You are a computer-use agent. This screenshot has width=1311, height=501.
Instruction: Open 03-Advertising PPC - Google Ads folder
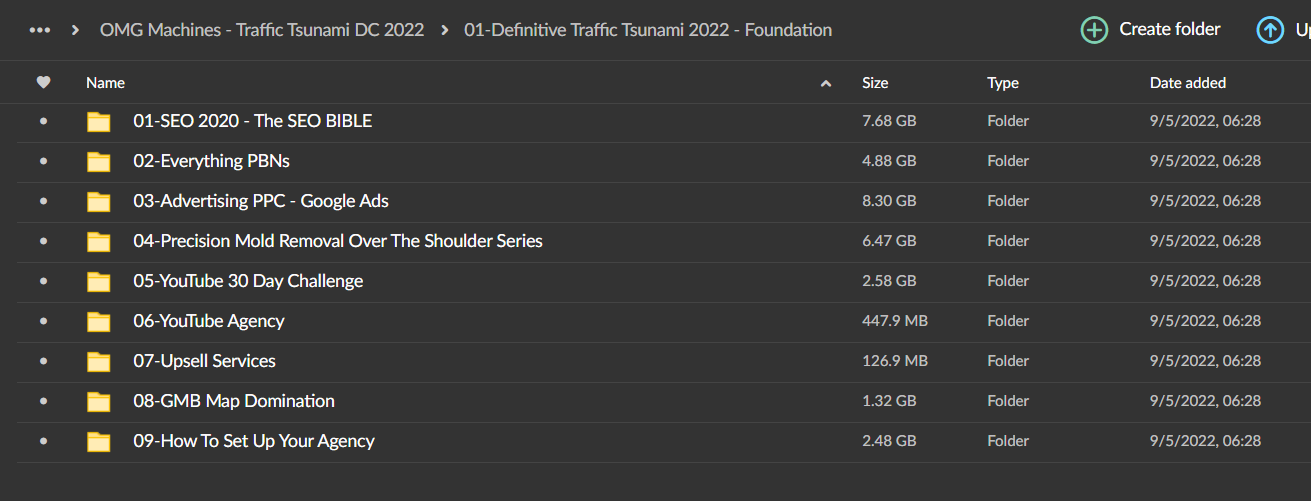coord(261,201)
